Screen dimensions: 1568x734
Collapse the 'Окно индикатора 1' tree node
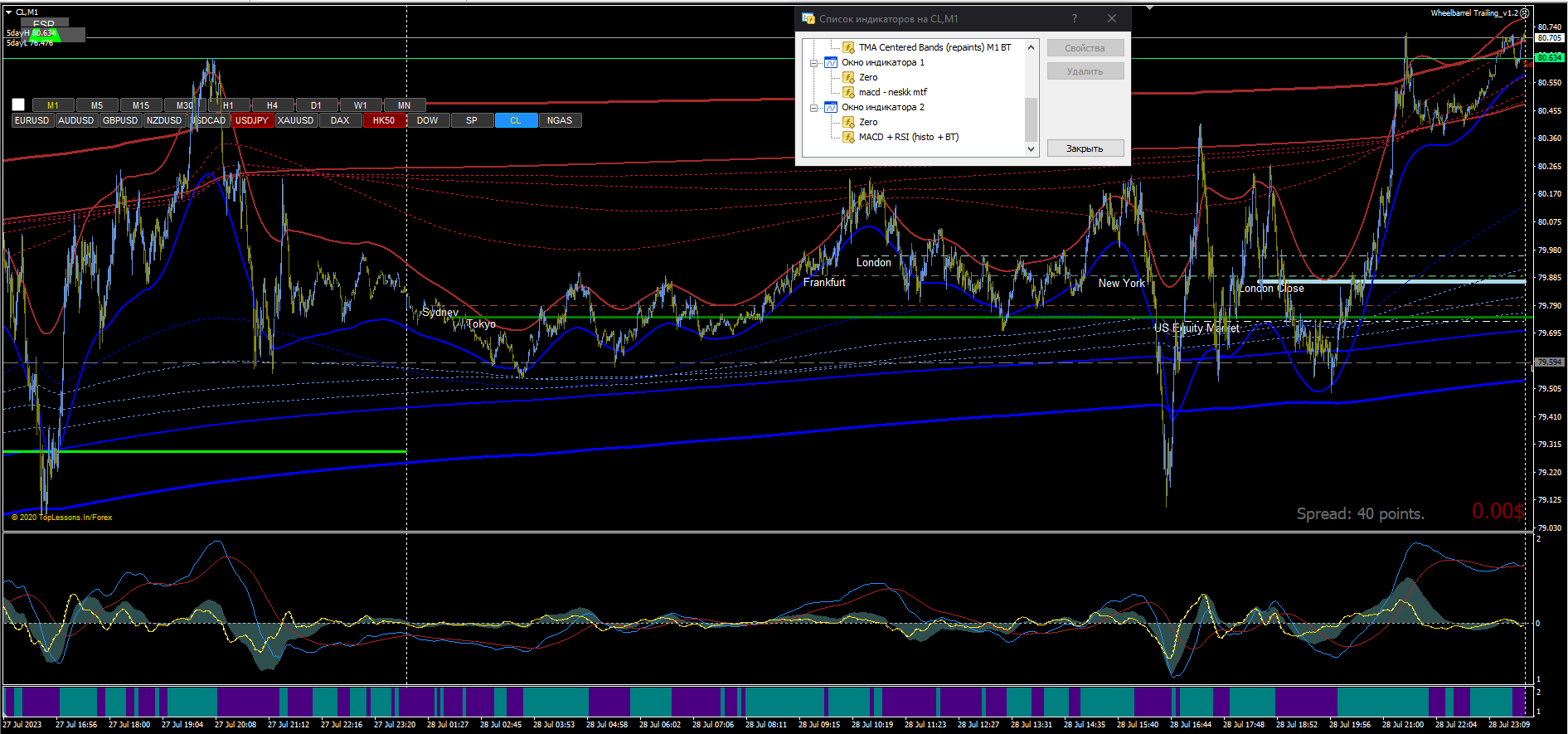[x=814, y=63]
